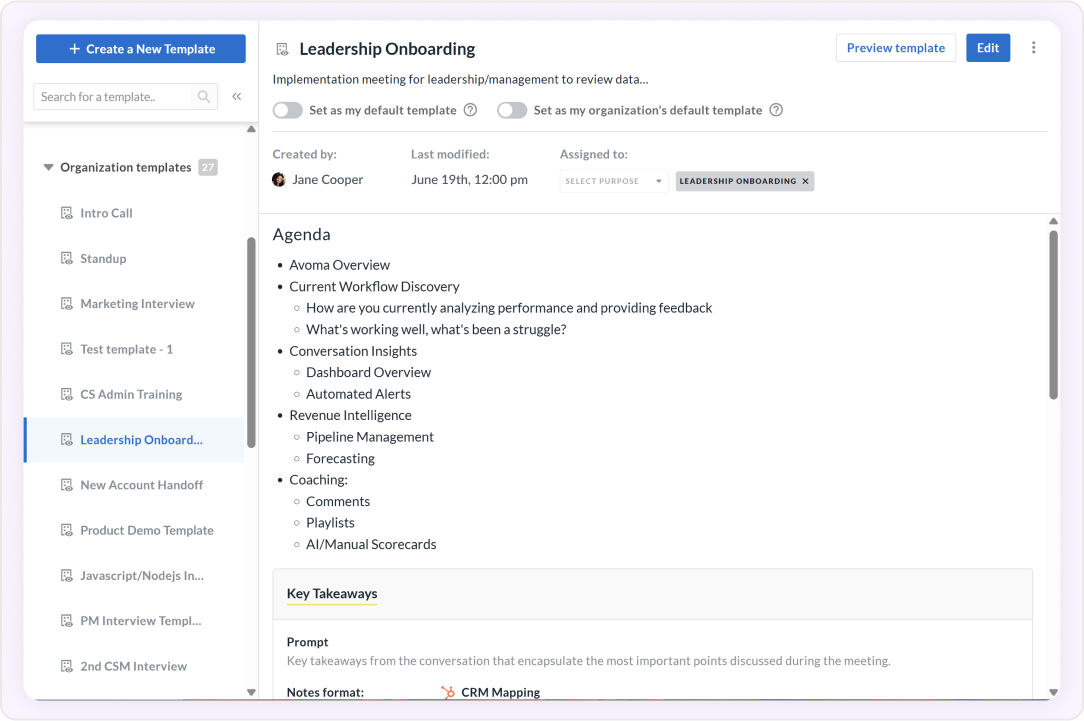Collapse the Organization templates section
Viewport: 1084px width, 721px height.
click(x=48, y=167)
